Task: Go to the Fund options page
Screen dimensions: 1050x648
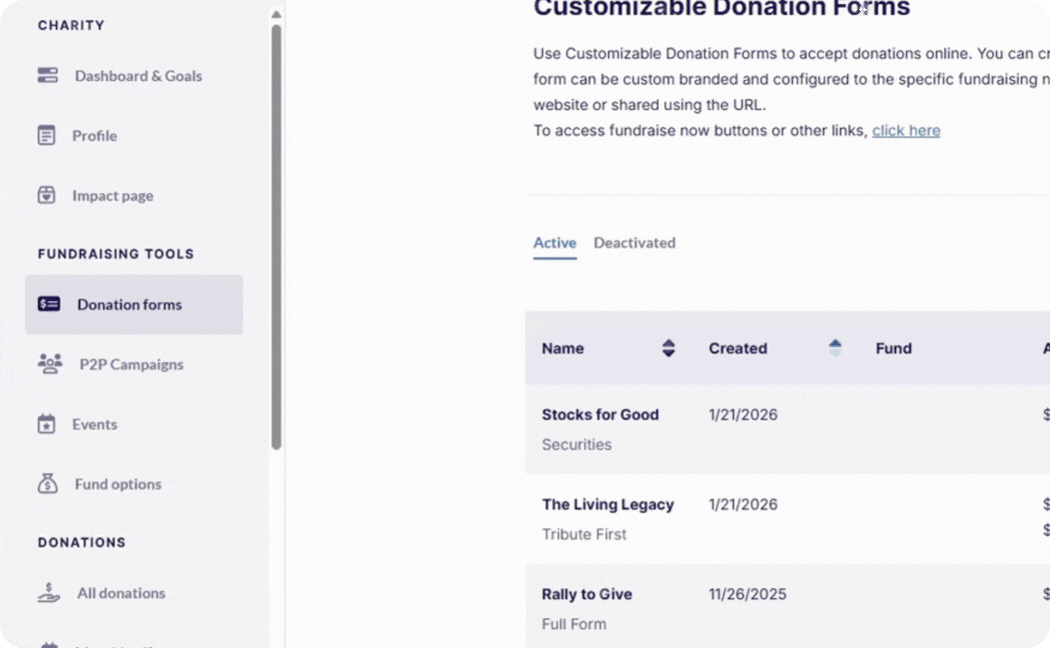Action: 118,484
